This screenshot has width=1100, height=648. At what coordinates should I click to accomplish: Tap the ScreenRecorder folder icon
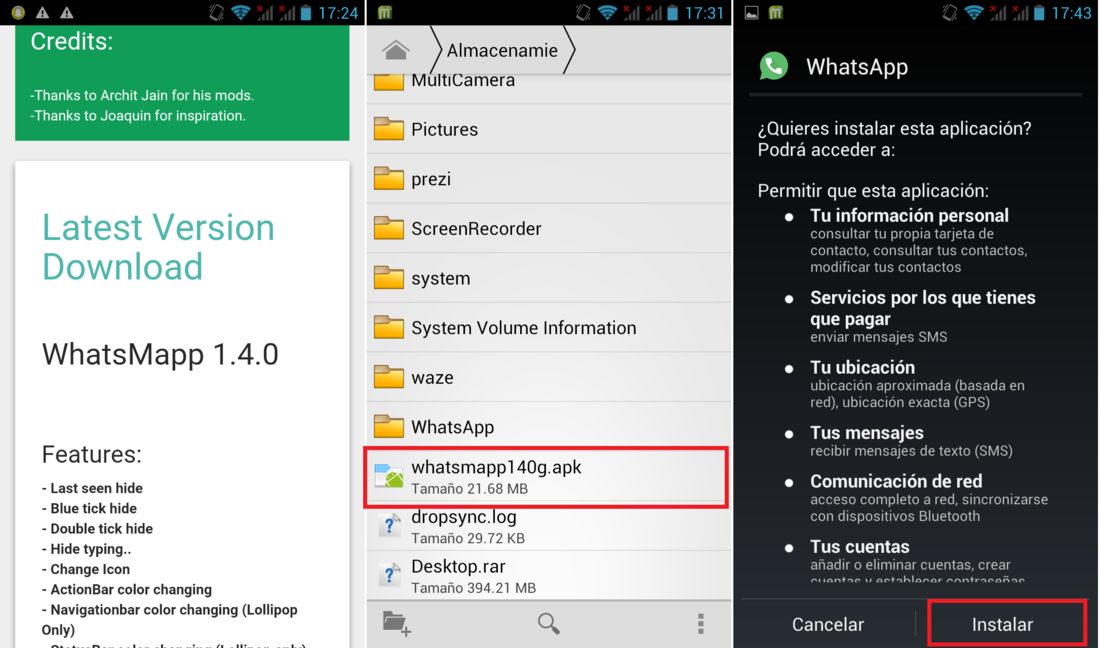(389, 228)
